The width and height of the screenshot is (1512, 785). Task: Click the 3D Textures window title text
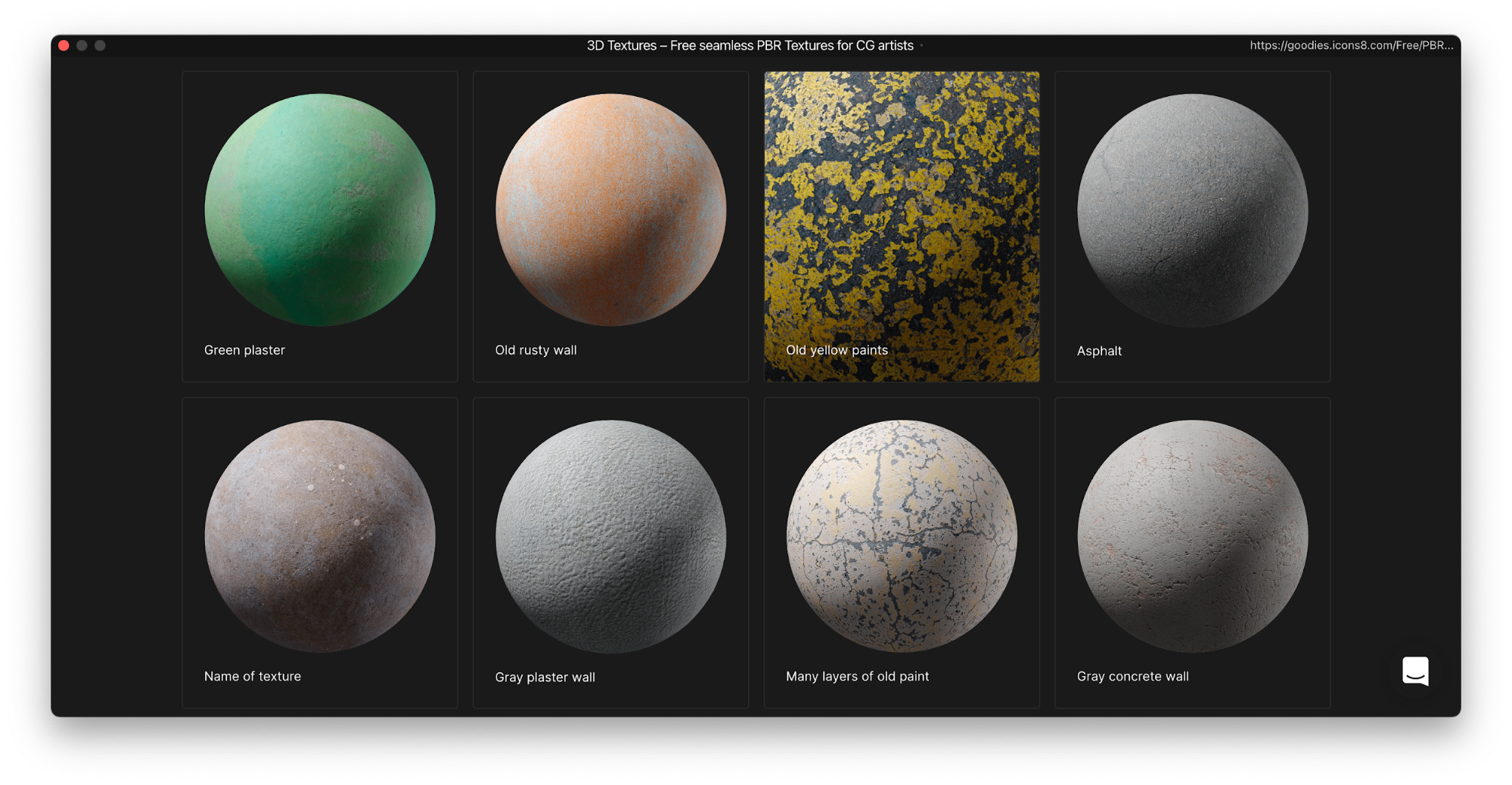(x=750, y=45)
